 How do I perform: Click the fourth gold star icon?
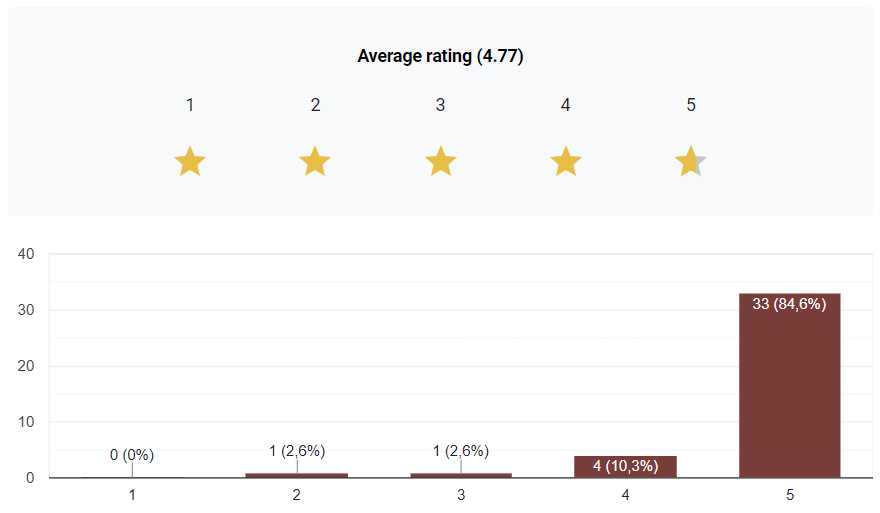click(x=566, y=161)
